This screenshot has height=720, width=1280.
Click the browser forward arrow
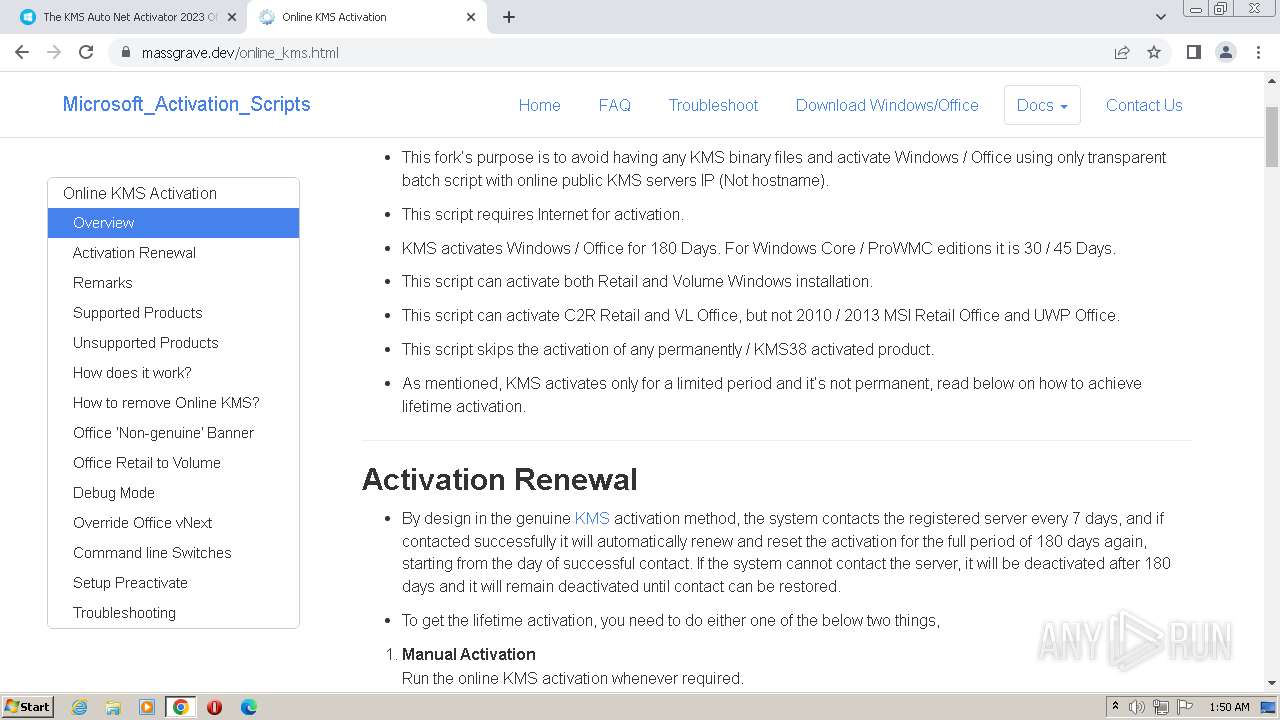coord(54,52)
